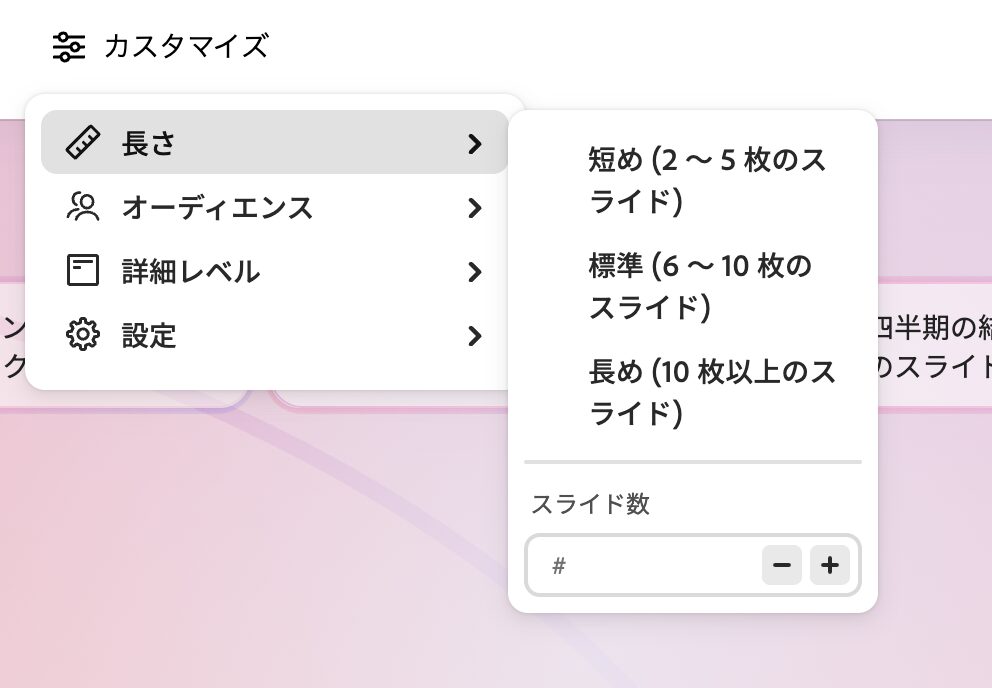Decrease slide count with minus button
This screenshot has width=992, height=688.
click(x=782, y=565)
